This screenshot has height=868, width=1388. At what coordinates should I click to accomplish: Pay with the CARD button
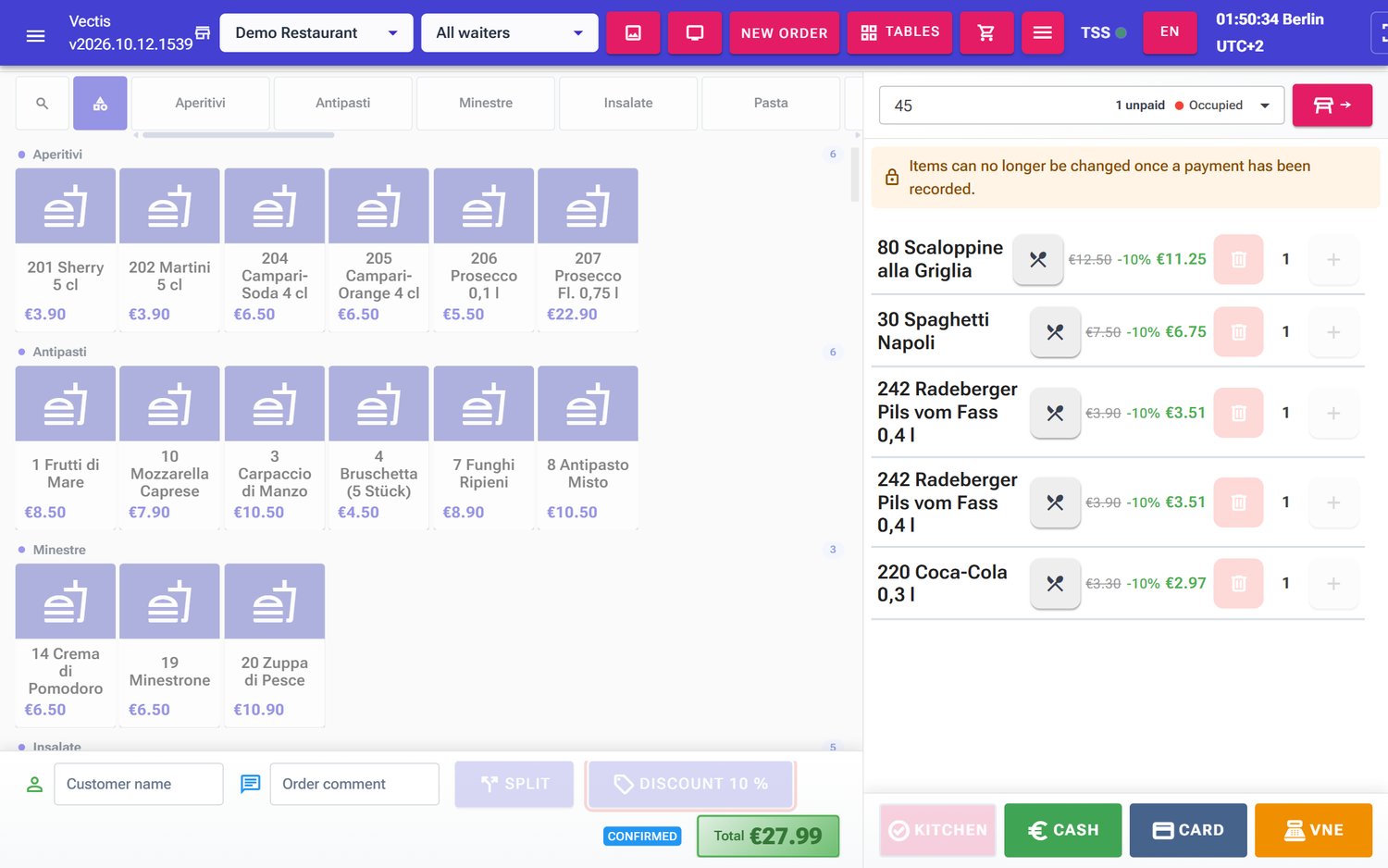(1188, 830)
